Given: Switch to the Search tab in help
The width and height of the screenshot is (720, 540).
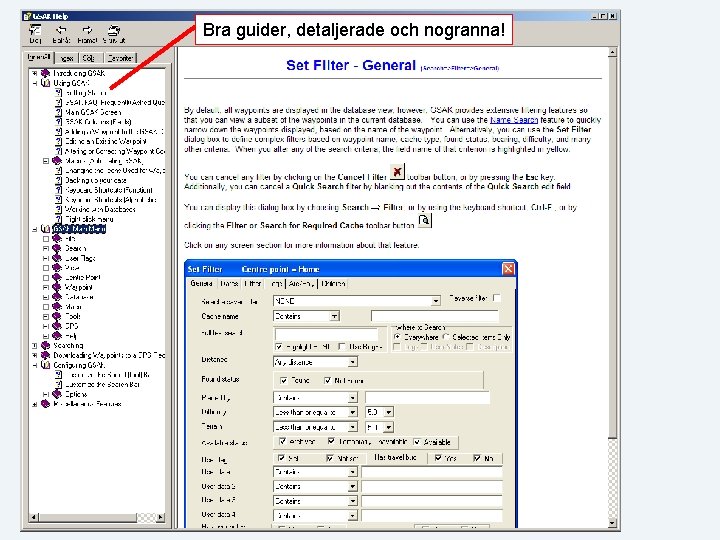Looking at the screenshot, I should point(89,58).
